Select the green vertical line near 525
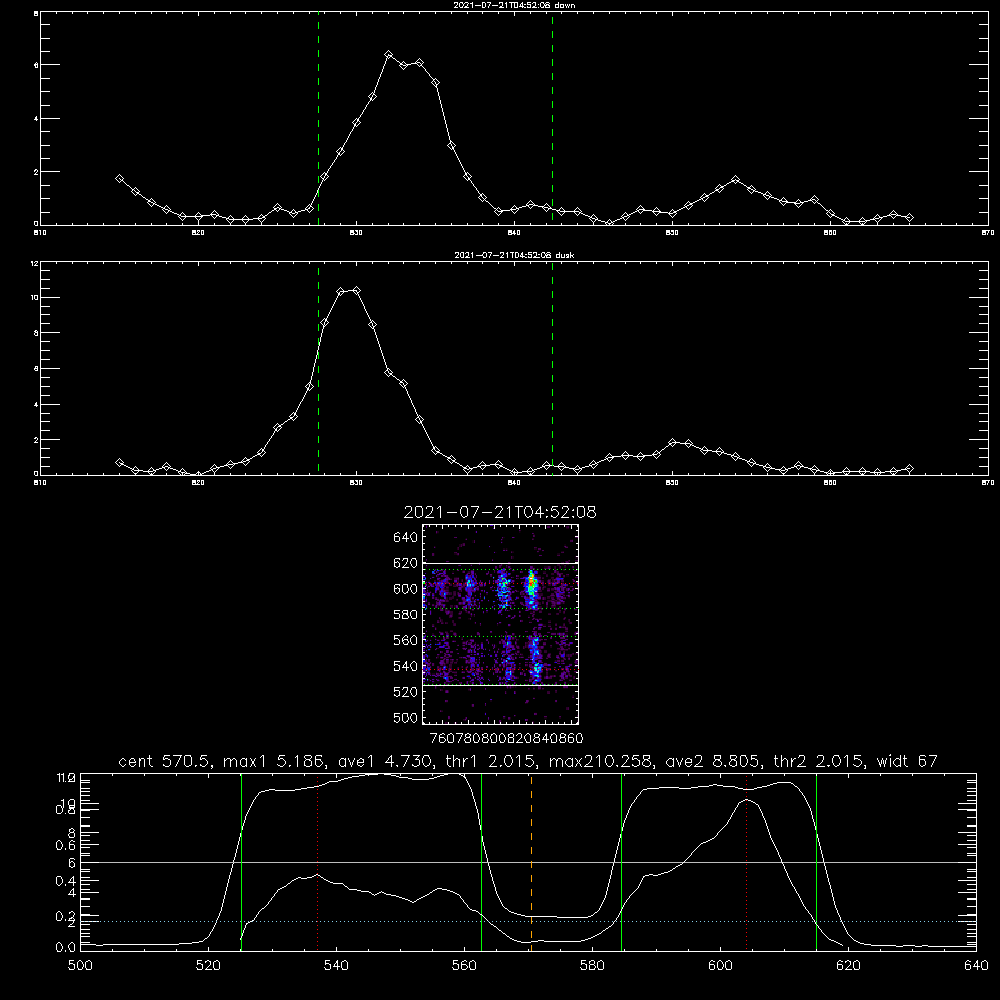 point(241,861)
